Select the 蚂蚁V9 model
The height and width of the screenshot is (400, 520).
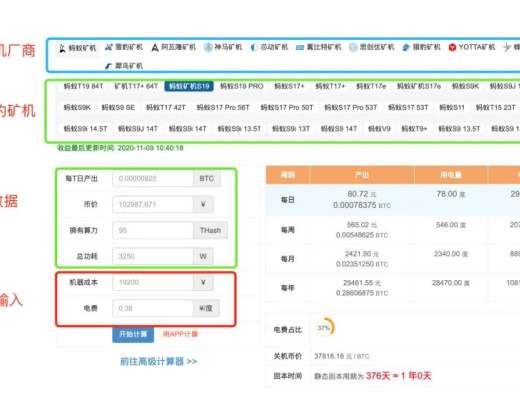pos(379,129)
